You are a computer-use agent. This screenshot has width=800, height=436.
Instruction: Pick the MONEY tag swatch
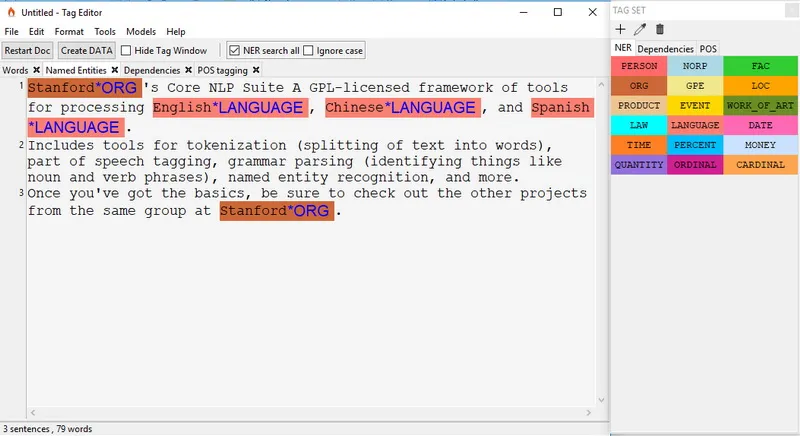pyautogui.click(x=760, y=145)
